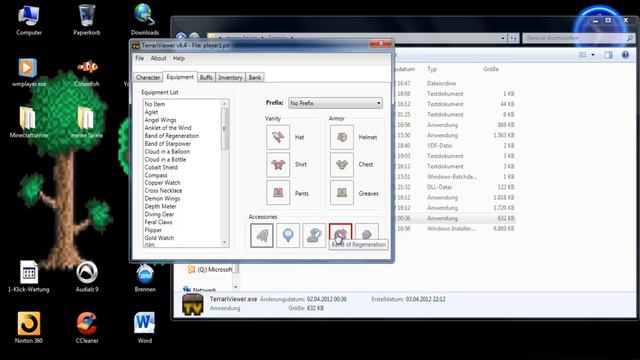
Task: Open the Minecraftserver folder icon
Action: coord(29,122)
